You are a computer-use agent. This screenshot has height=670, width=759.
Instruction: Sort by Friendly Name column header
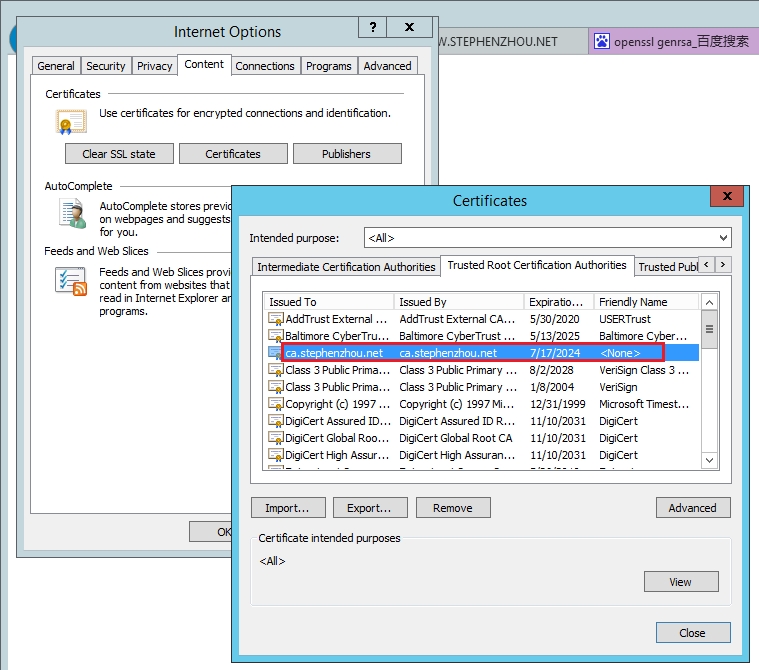tap(647, 302)
